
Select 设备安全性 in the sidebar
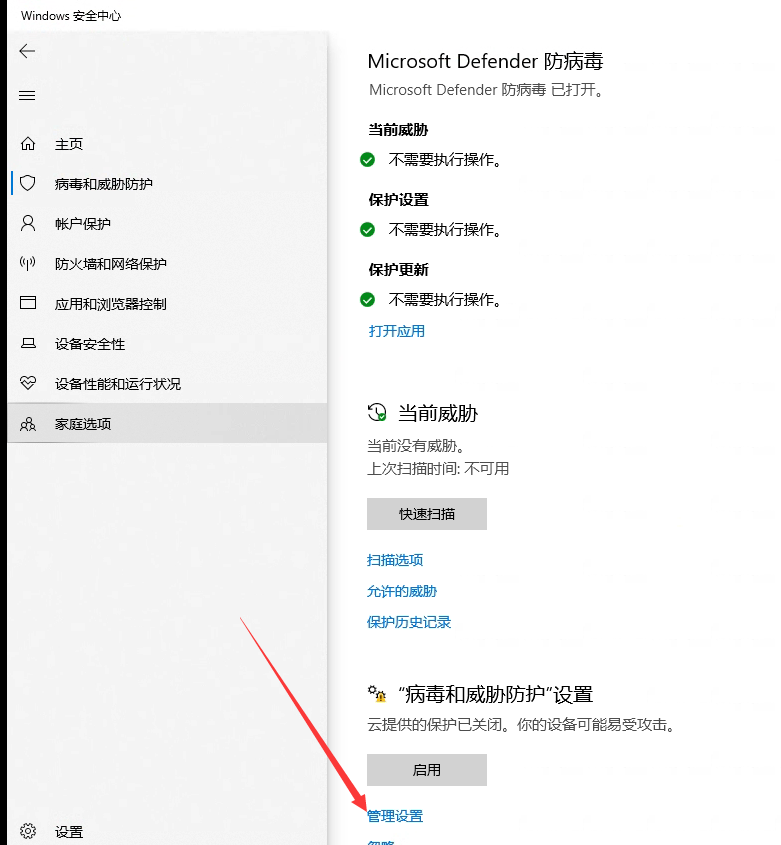[x=168, y=344]
